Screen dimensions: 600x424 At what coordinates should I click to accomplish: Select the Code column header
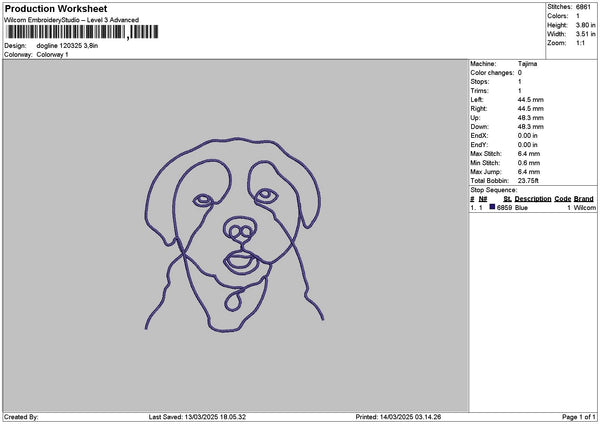click(x=562, y=199)
